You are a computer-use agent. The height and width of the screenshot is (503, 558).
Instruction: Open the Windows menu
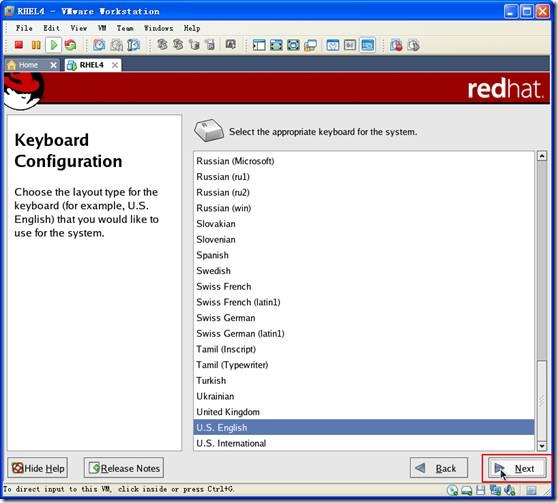pyautogui.click(x=159, y=28)
